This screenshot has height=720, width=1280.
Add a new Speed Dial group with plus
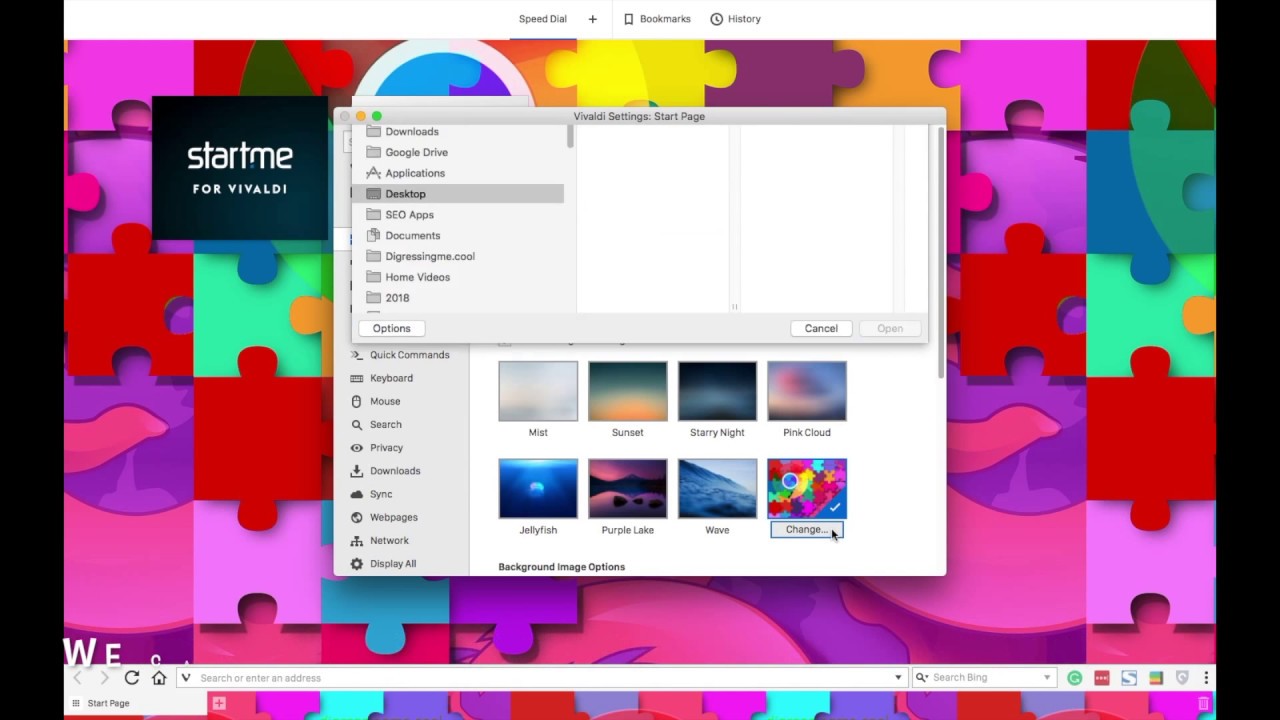click(592, 19)
